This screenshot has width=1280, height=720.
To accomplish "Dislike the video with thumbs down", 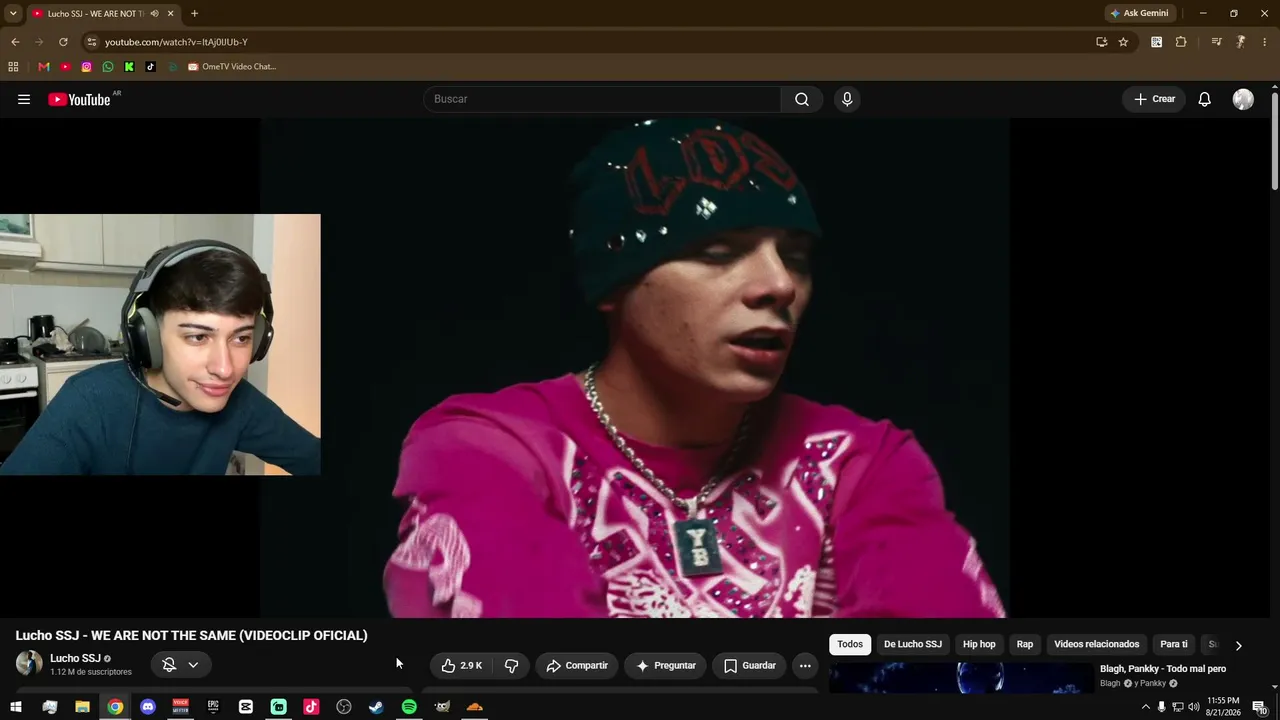I will (x=511, y=666).
